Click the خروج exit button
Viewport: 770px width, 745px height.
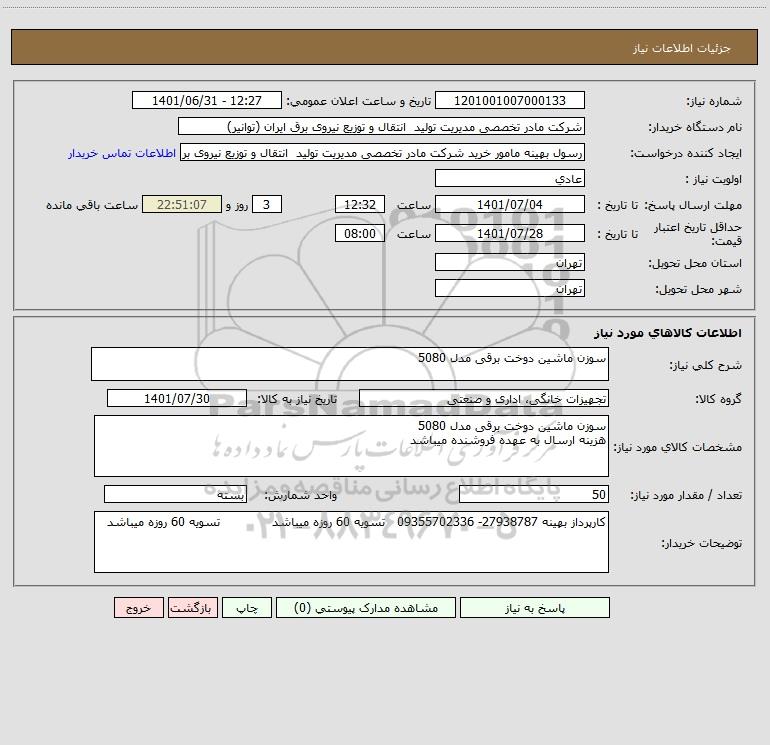[x=138, y=607]
